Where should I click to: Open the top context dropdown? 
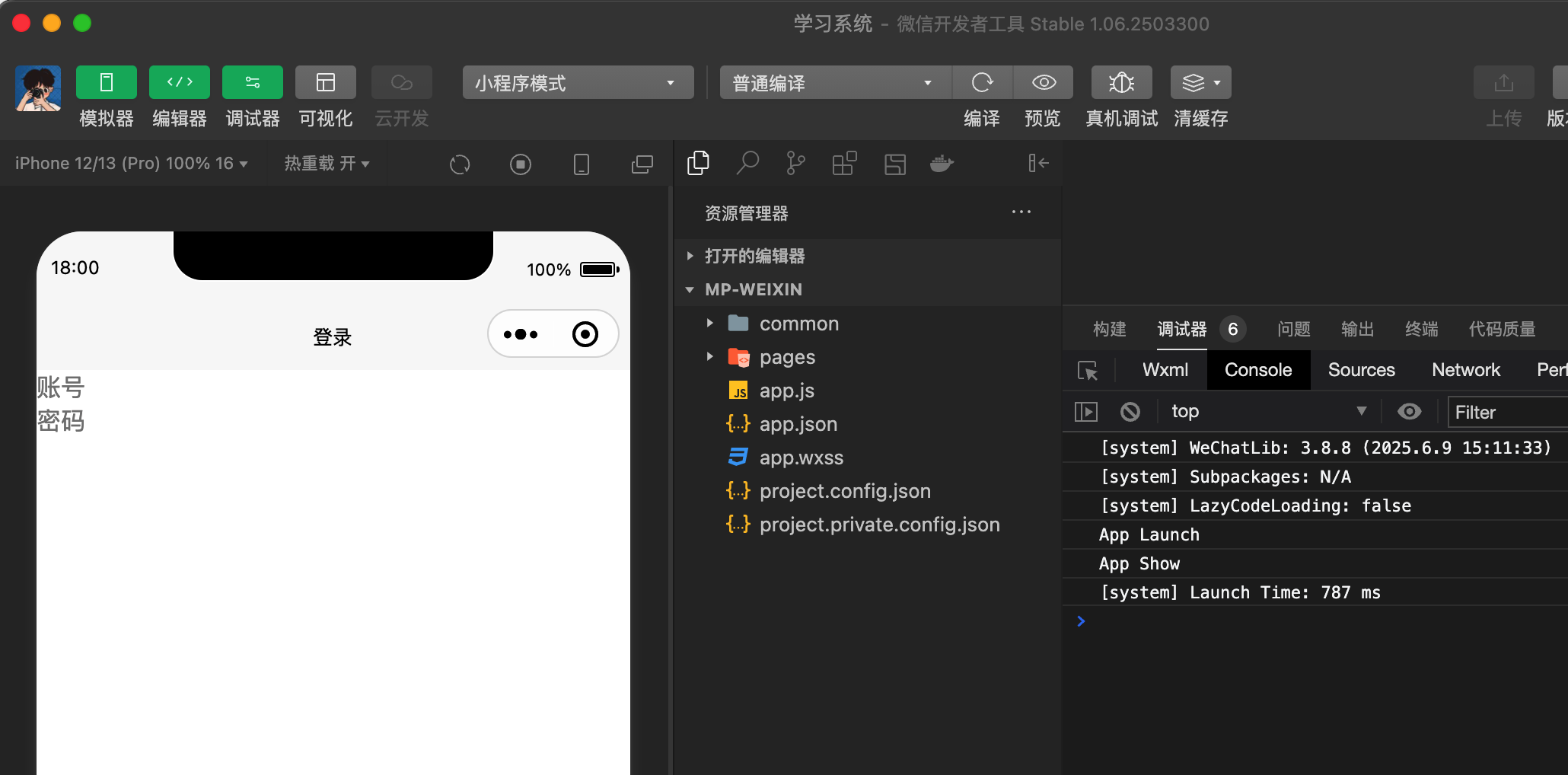point(1269,411)
